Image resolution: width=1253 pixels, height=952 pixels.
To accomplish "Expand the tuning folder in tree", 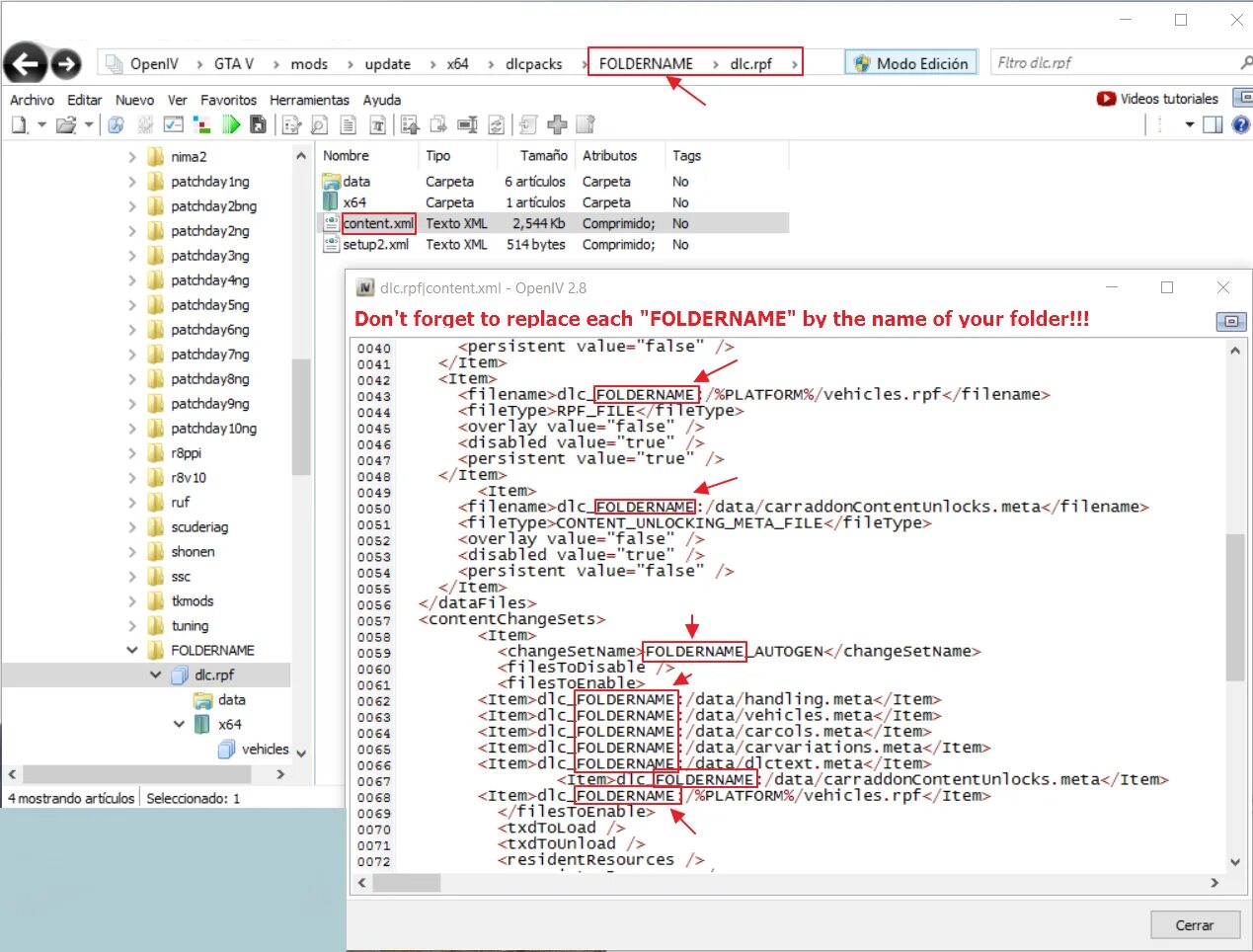I will coord(132,625).
